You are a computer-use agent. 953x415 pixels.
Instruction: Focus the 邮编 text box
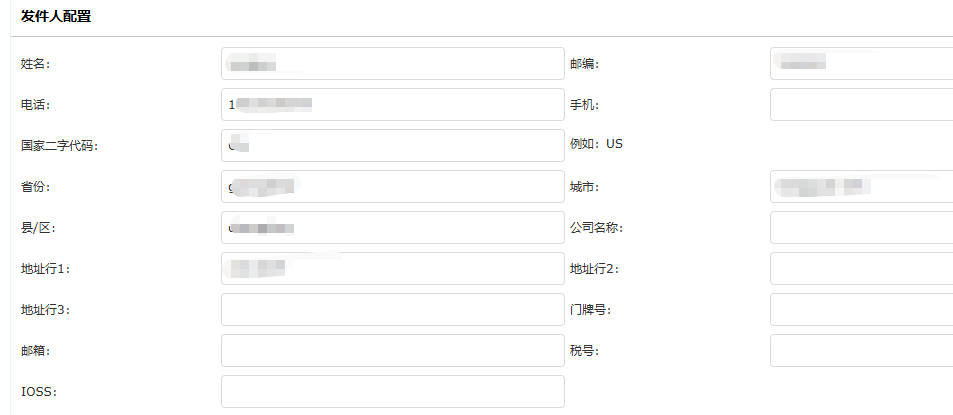pos(860,64)
